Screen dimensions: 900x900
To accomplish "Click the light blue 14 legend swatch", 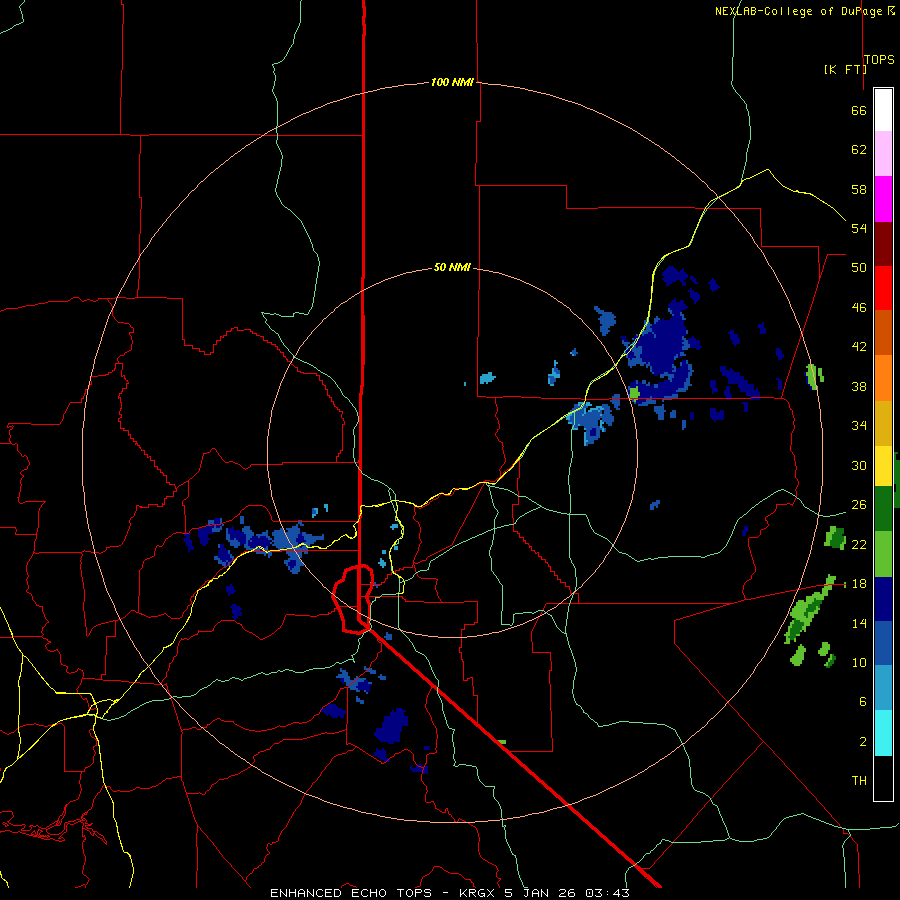I will pyautogui.click(x=883, y=688).
